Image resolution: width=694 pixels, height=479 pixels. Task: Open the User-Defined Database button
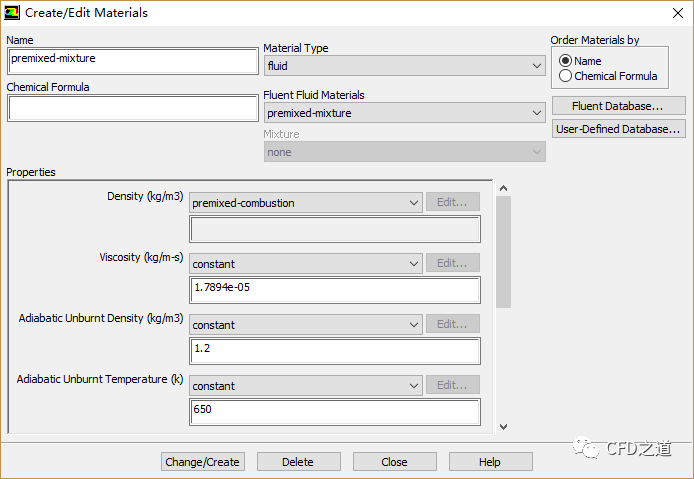[618, 129]
